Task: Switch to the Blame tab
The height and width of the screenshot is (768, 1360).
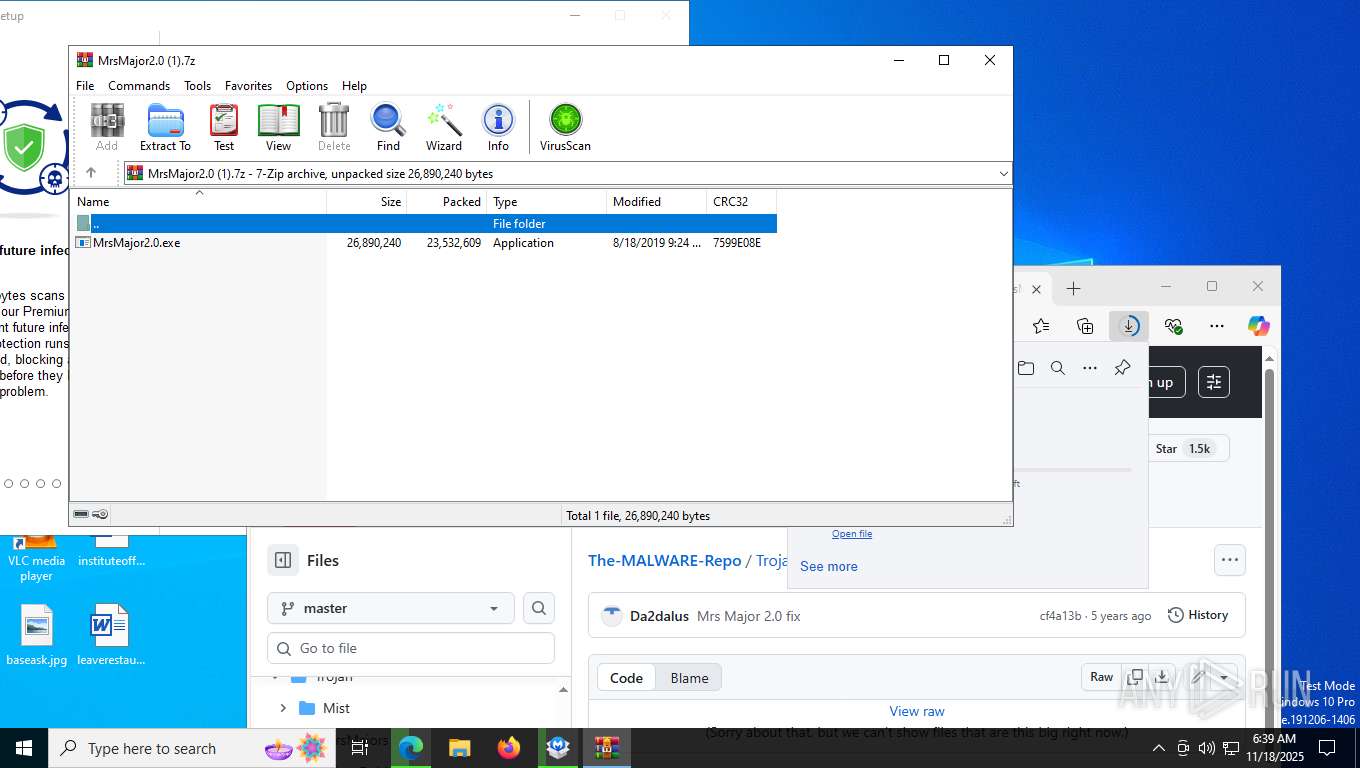Action: [689, 678]
